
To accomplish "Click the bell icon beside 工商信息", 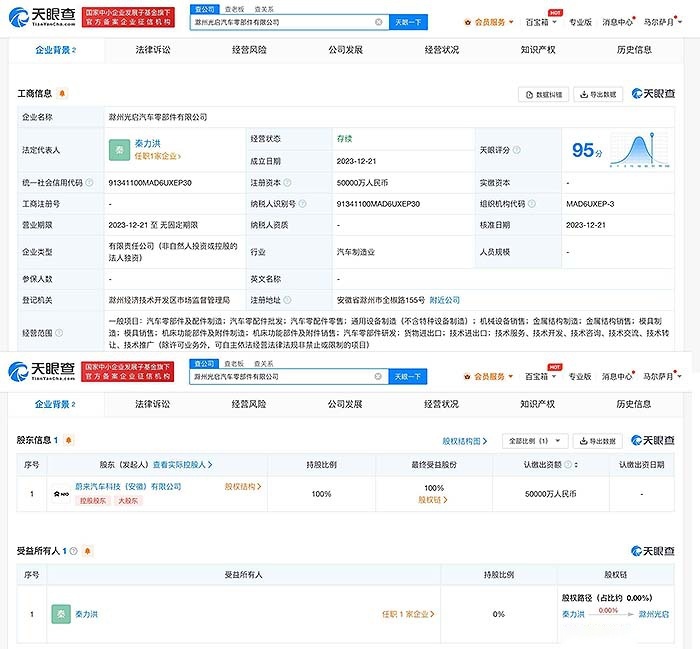I will point(62,93).
